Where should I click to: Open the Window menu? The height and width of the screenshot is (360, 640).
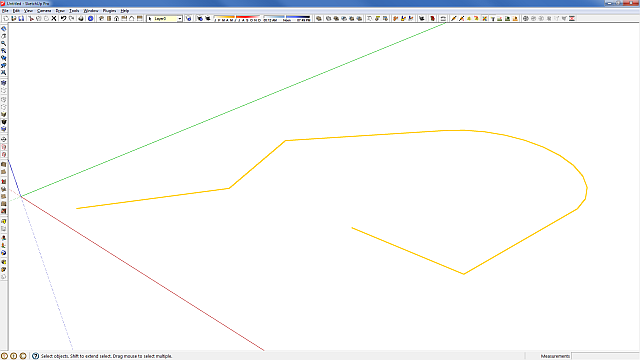point(91,11)
